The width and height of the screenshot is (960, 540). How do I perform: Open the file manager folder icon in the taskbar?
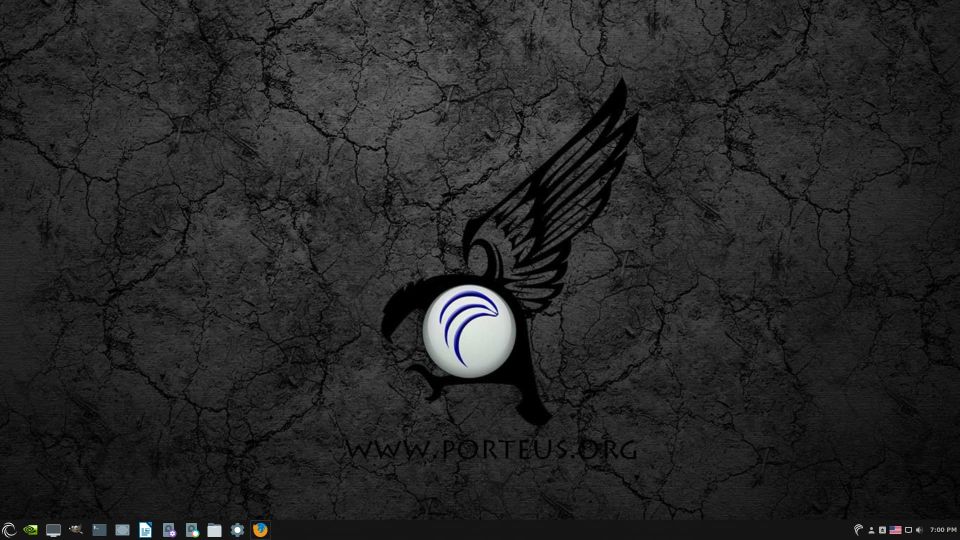click(214, 530)
